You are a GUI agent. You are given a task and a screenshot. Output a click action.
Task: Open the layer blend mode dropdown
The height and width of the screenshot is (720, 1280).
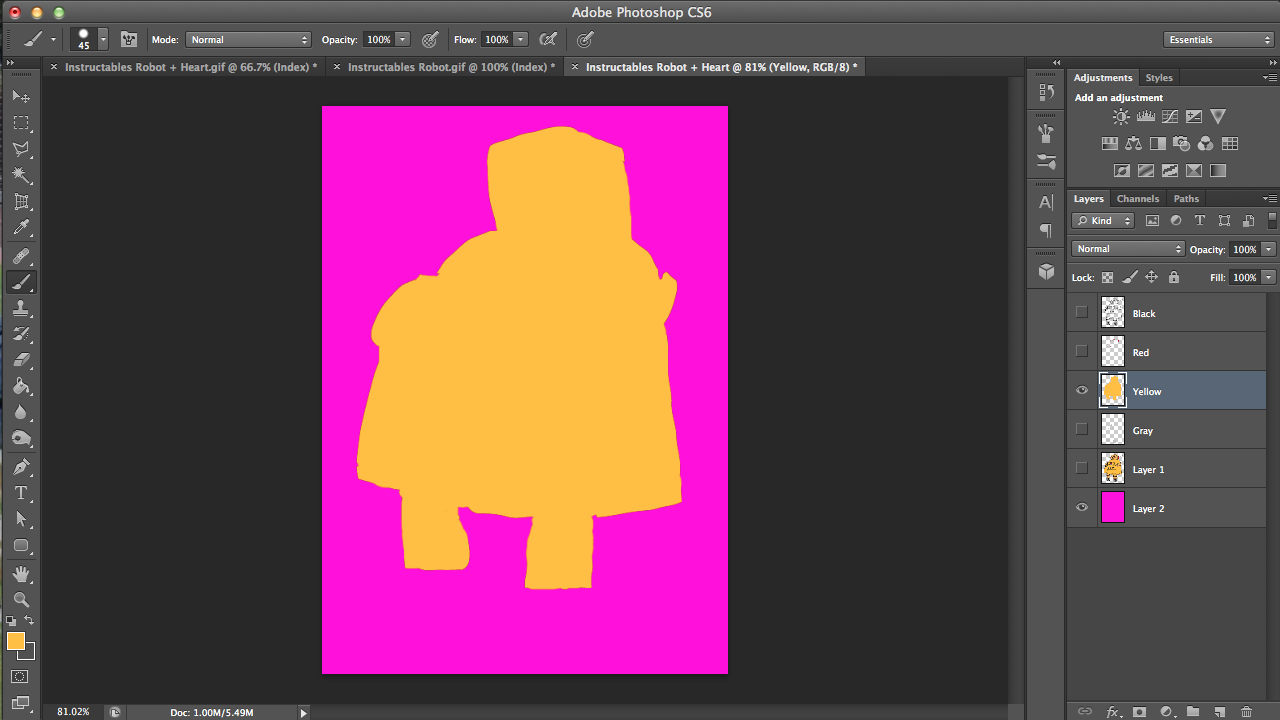(1128, 249)
